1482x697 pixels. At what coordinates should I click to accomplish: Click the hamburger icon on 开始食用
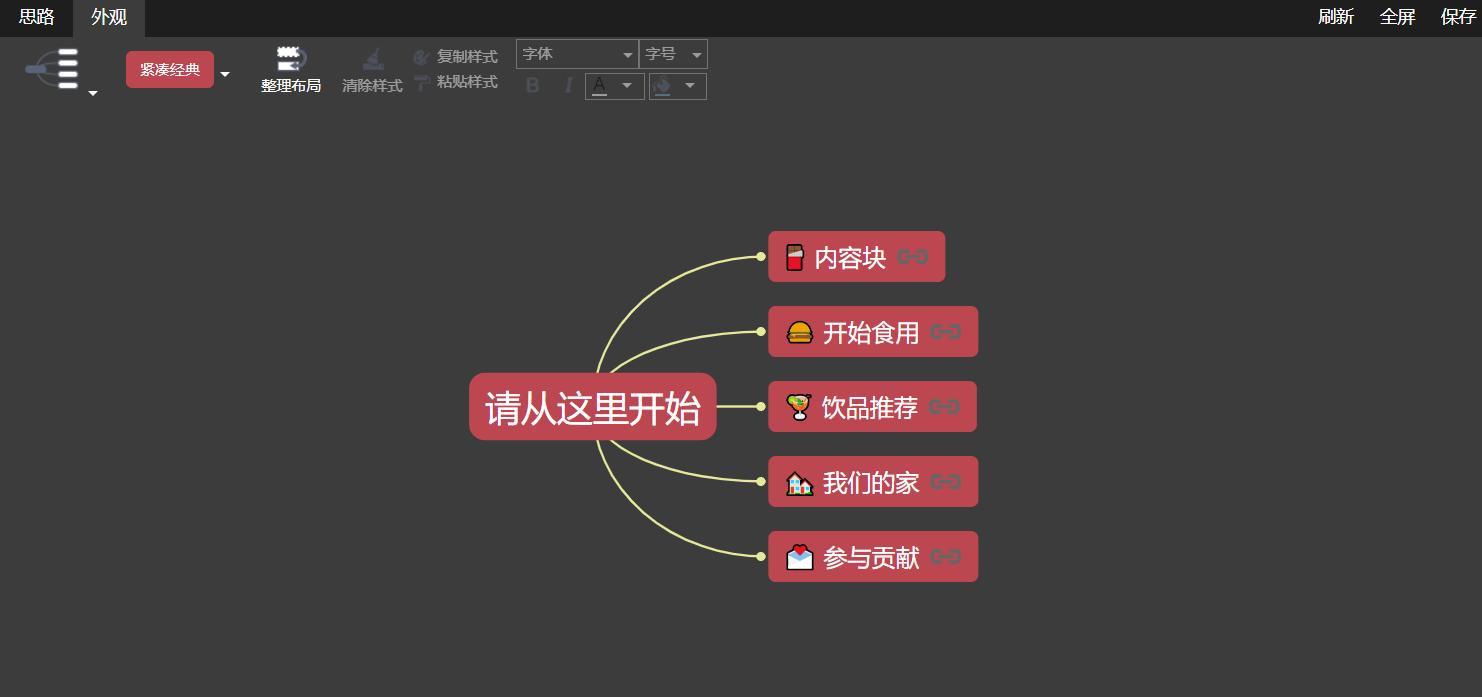point(799,332)
